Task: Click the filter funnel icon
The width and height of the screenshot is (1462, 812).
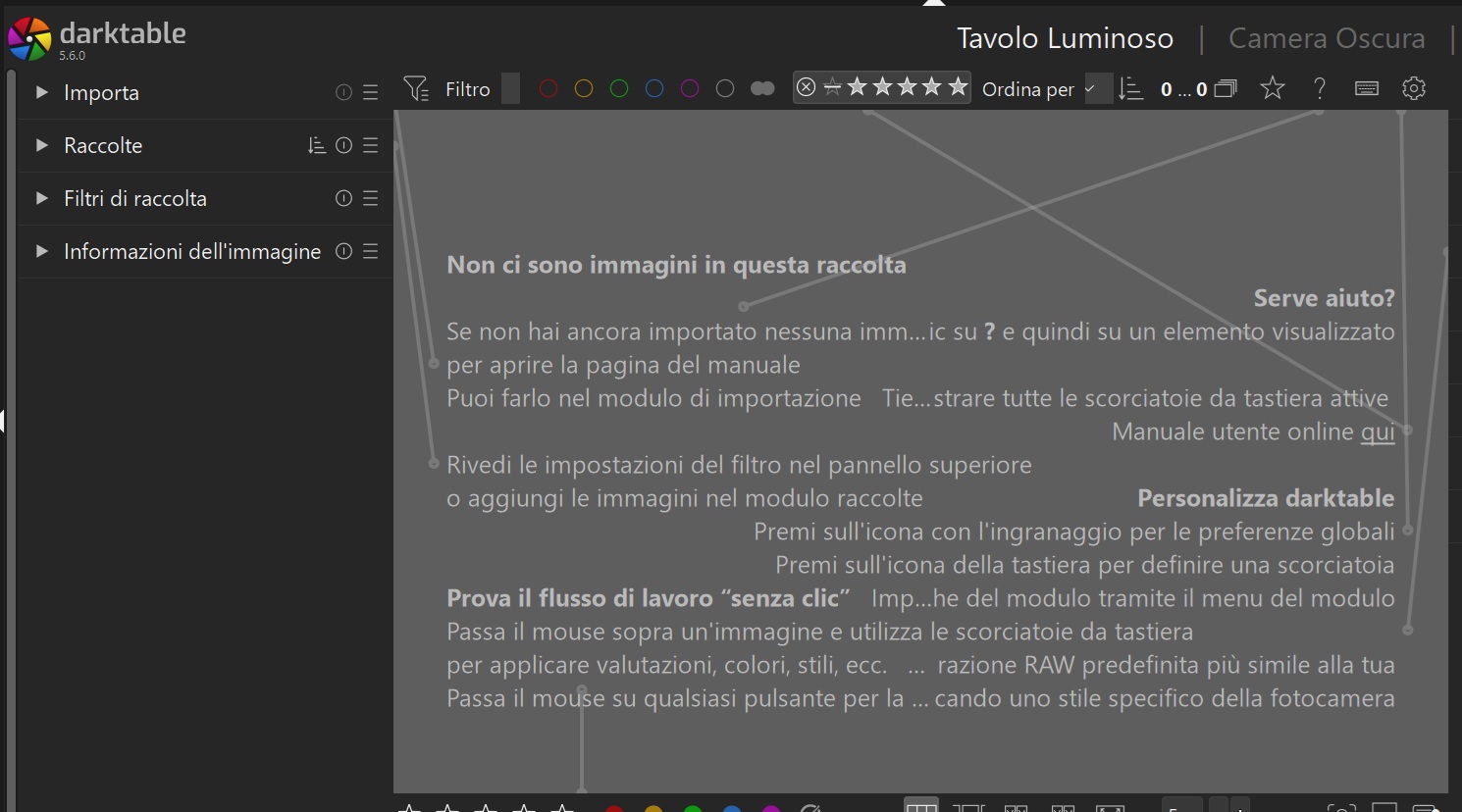Action: (416, 89)
